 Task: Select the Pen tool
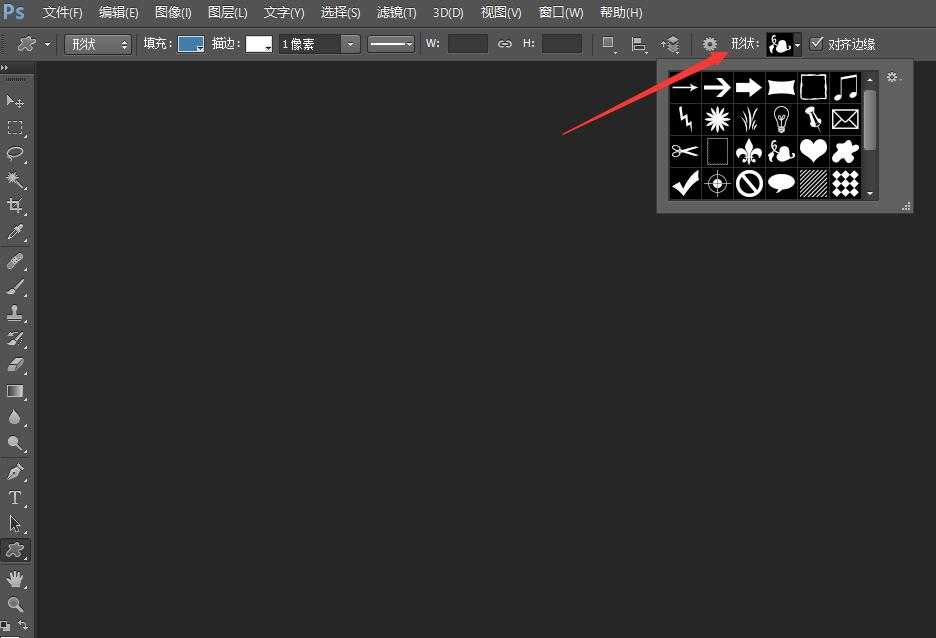(x=15, y=471)
